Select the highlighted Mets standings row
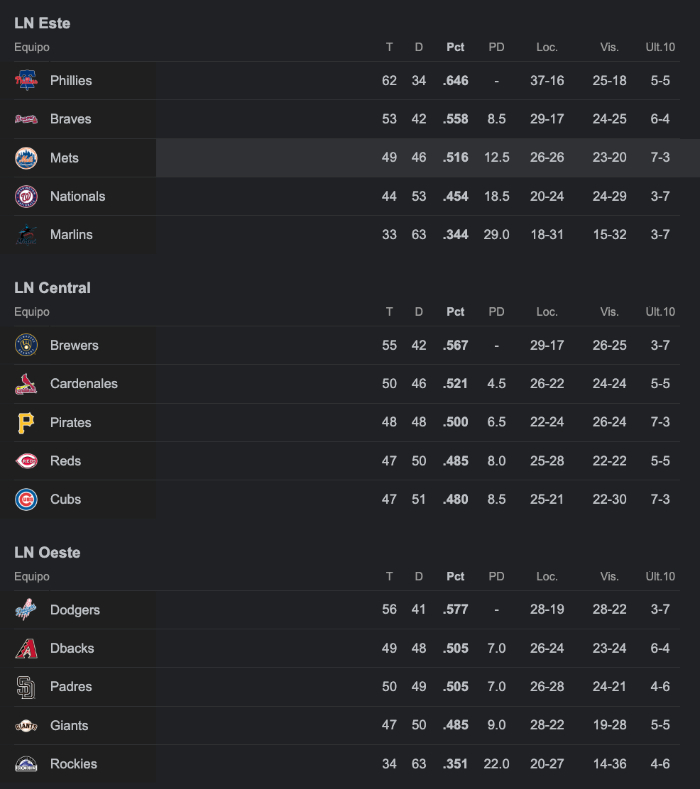The width and height of the screenshot is (700, 789). 350,157
